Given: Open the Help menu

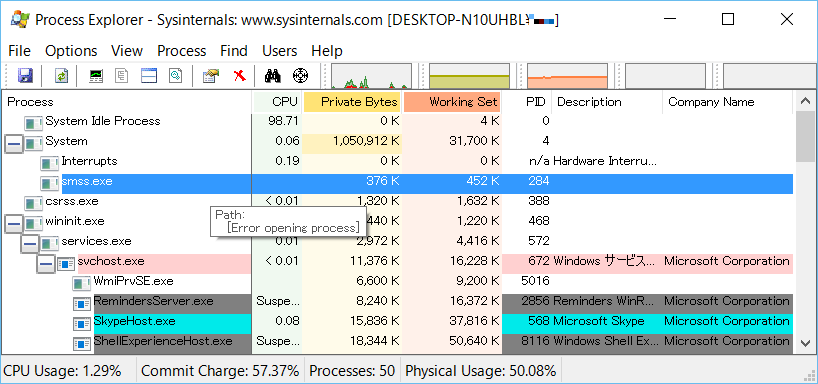Looking at the screenshot, I should [x=327, y=51].
